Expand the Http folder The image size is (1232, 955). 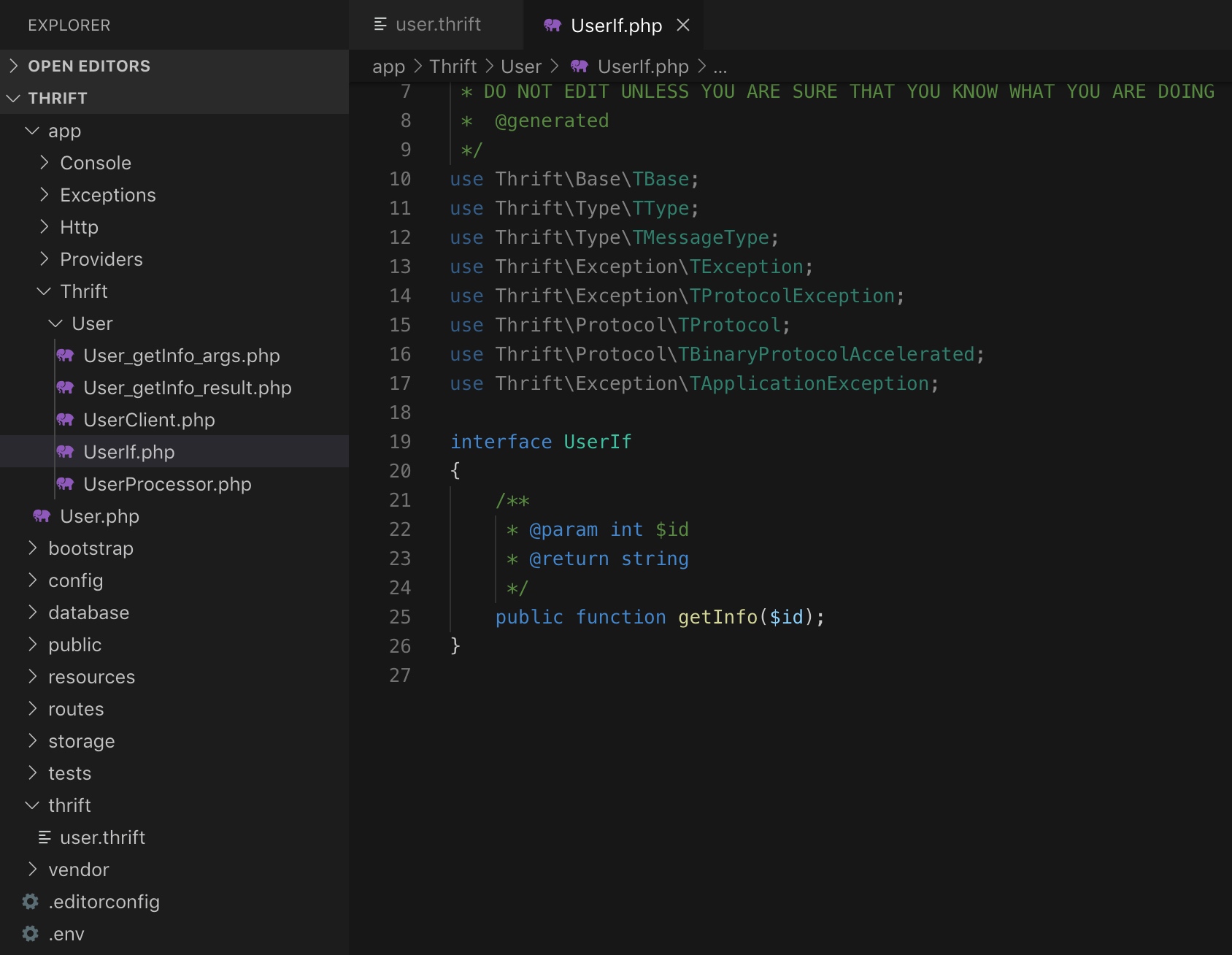(174, 227)
